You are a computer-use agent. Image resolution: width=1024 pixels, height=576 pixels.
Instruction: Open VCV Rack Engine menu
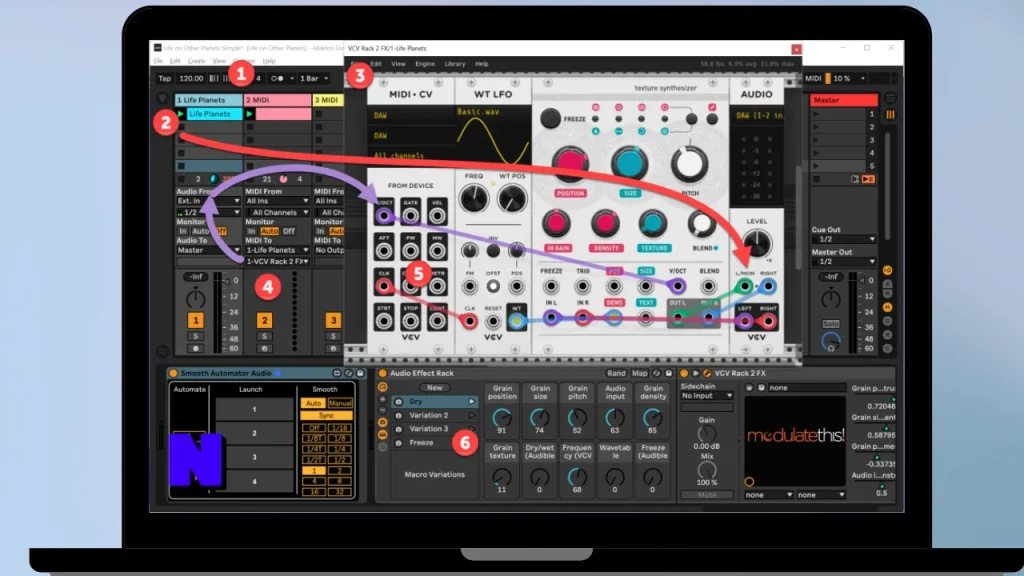424,64
